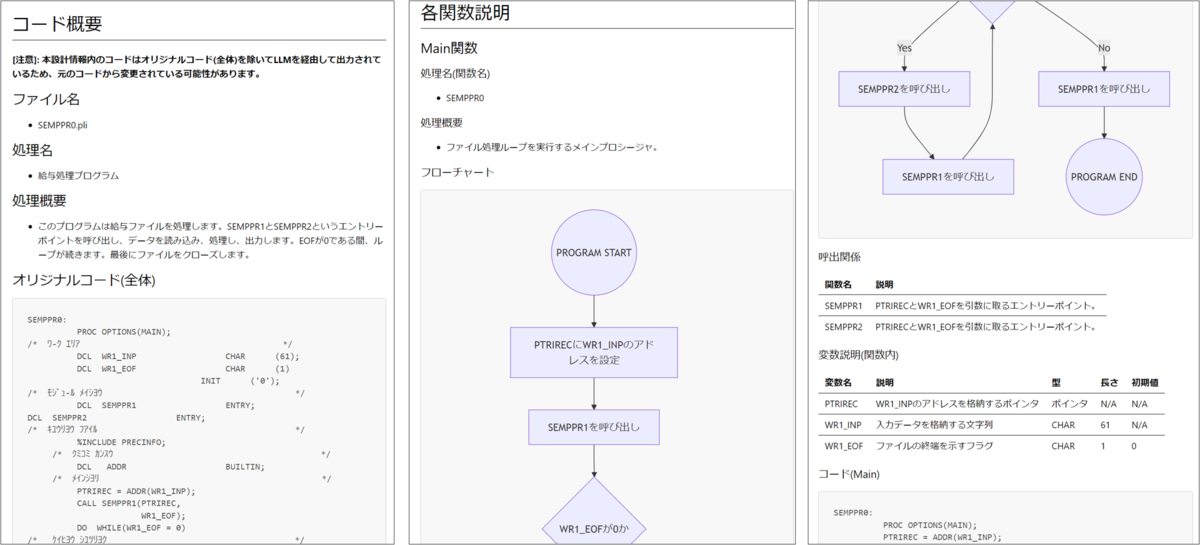
Task: Click the 呼出関係 section label
Action: (840, 257)
